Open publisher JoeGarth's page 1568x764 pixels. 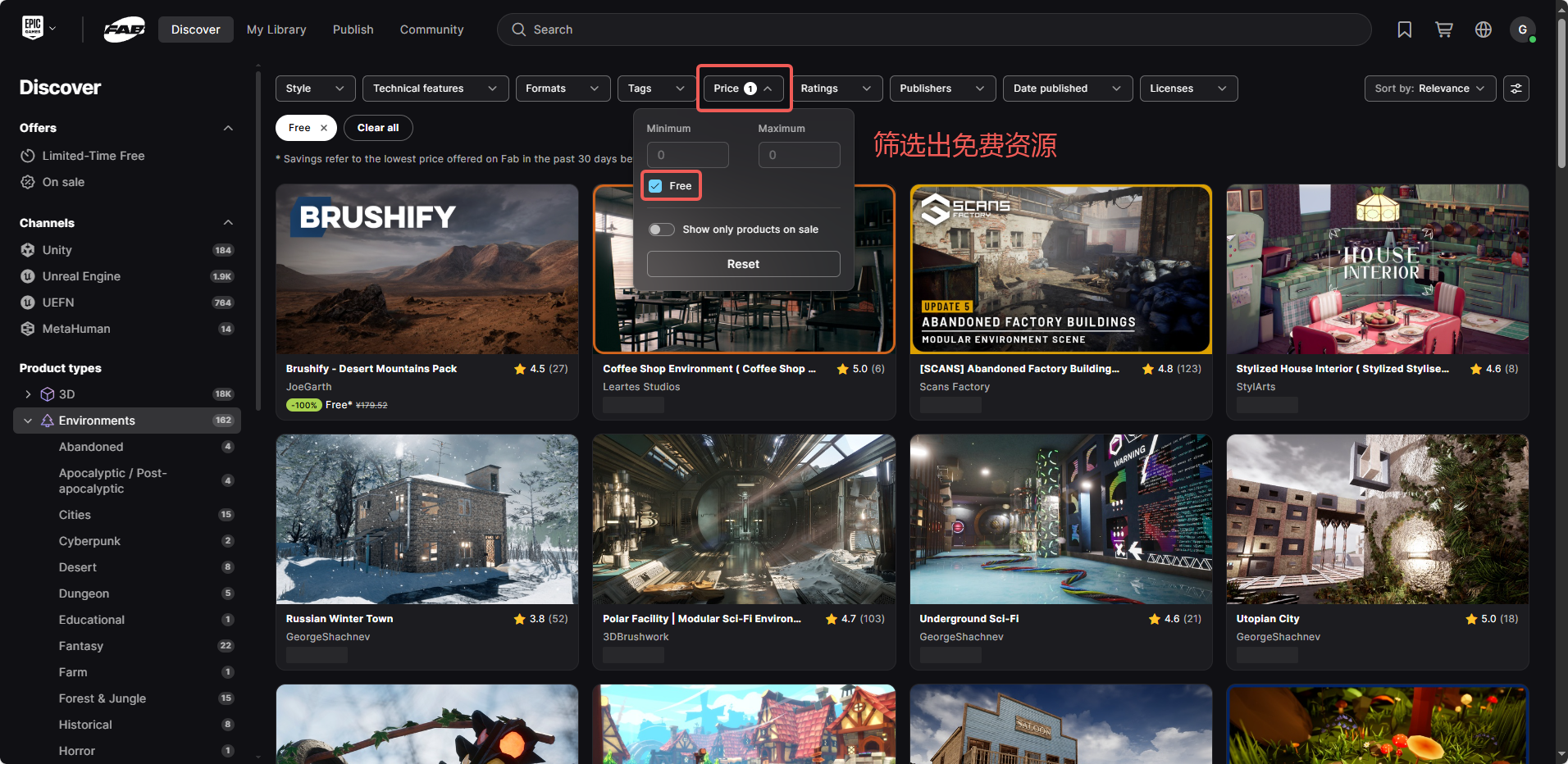(309, 387)
